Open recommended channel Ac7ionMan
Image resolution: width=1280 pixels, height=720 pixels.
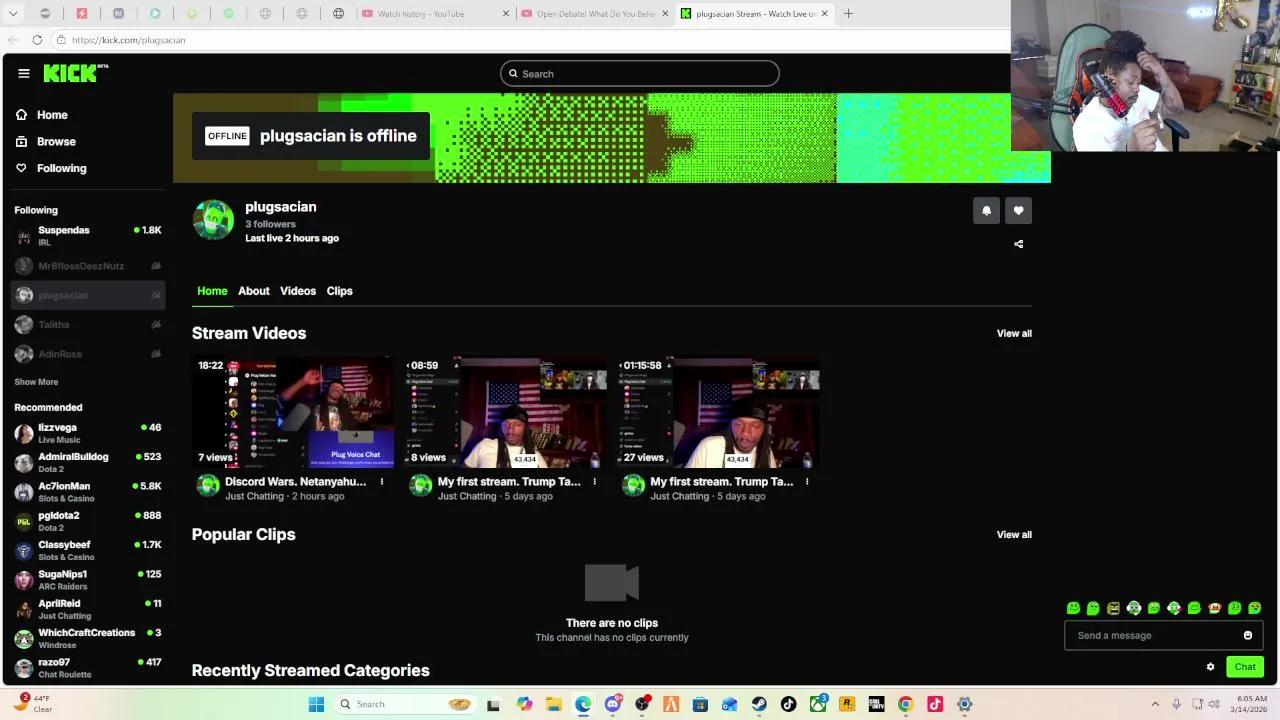tap(87, 492)
